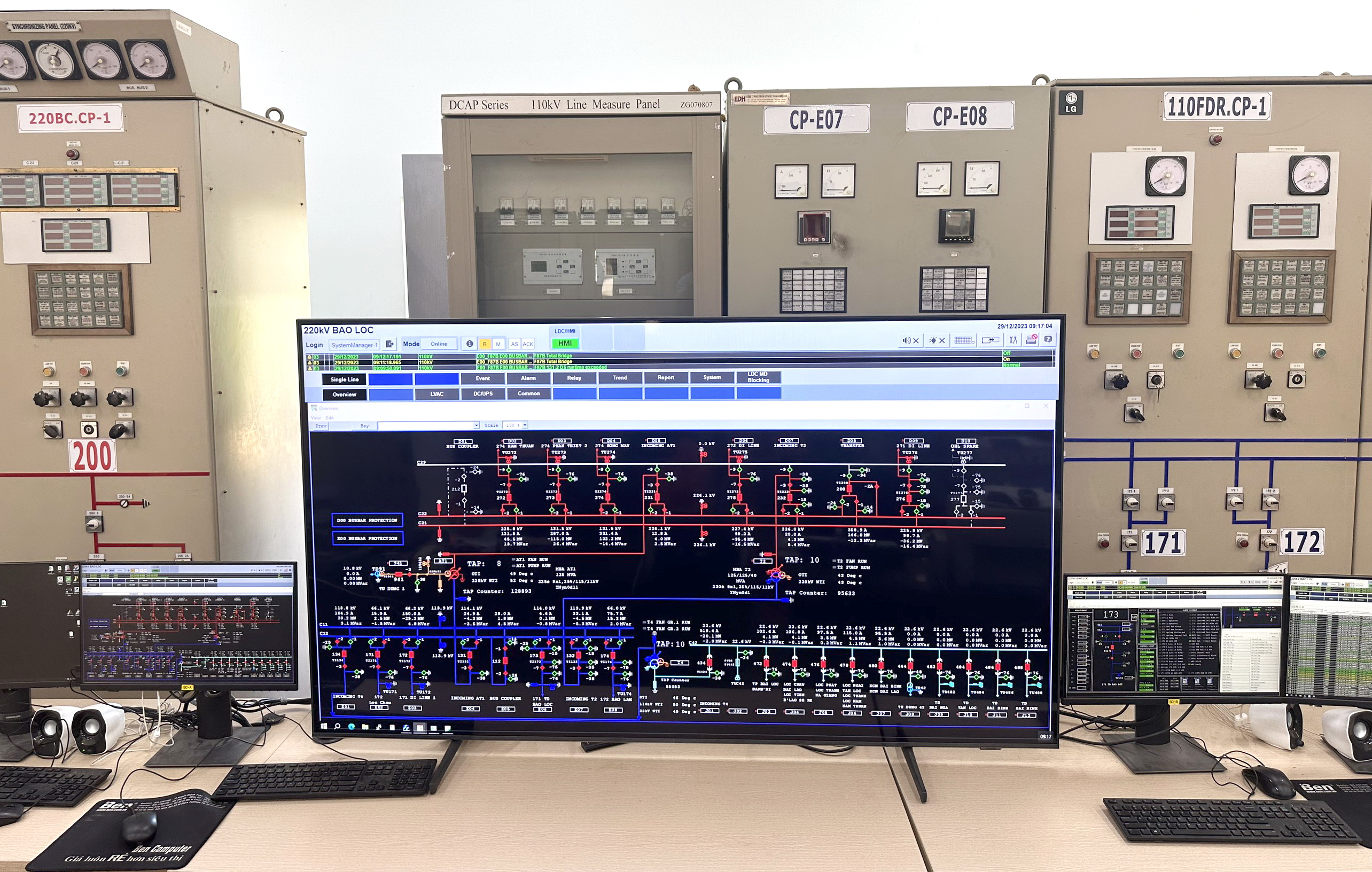The height and width of the screenshot is (872, 1372).
Task: Select circuit breaker 232 on Incoming T2
Action: [790, 497]
